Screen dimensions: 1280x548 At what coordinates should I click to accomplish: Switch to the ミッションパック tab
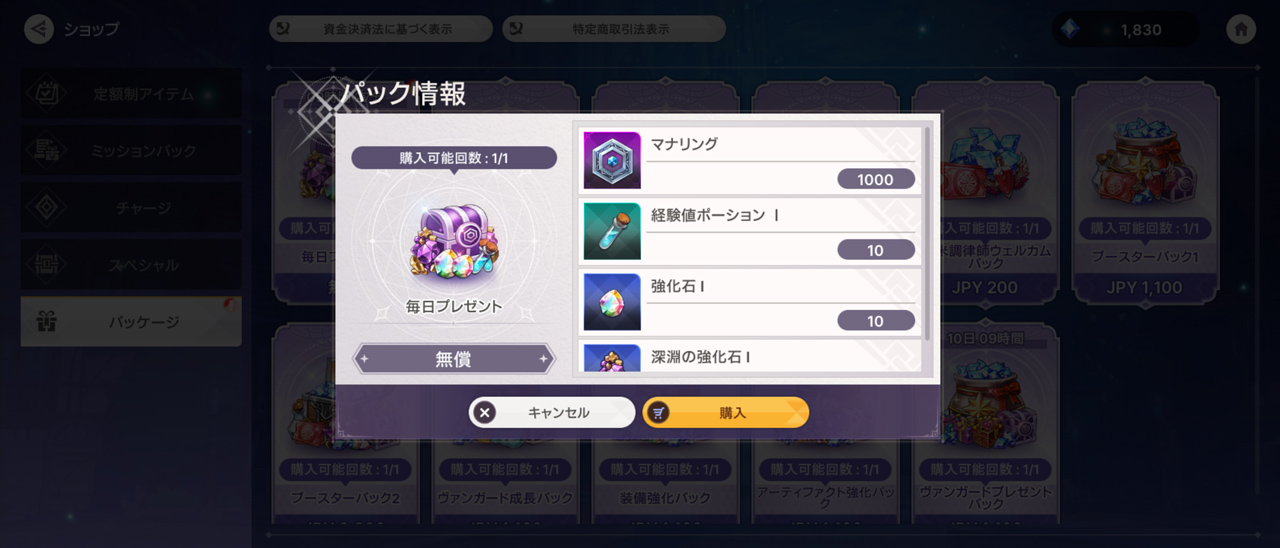coord(131,151)
